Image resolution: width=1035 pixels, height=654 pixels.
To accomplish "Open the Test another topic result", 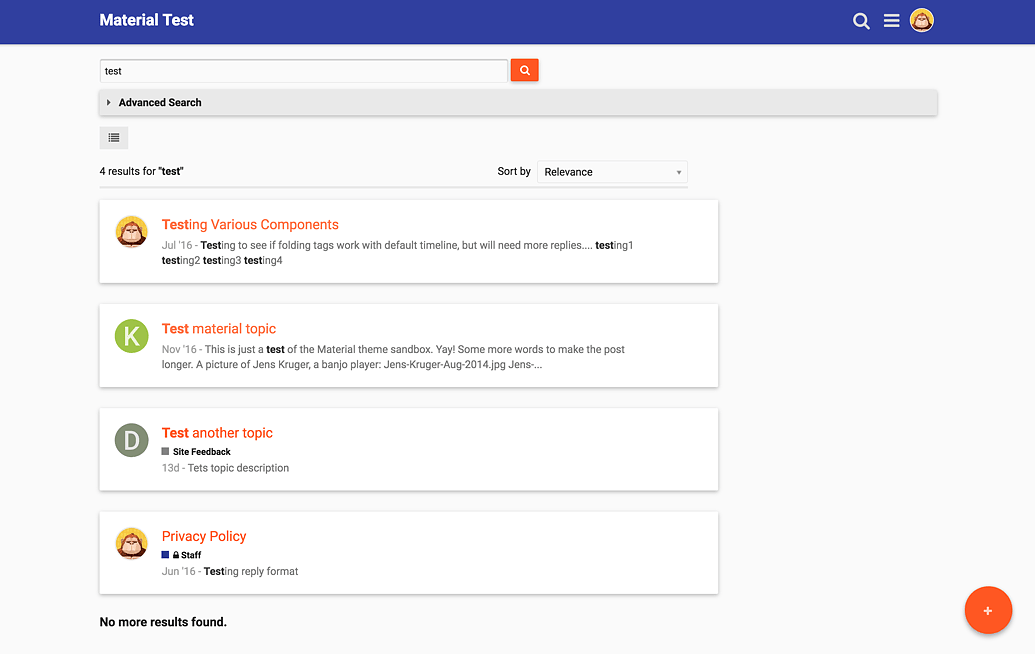I will [217, 433].
